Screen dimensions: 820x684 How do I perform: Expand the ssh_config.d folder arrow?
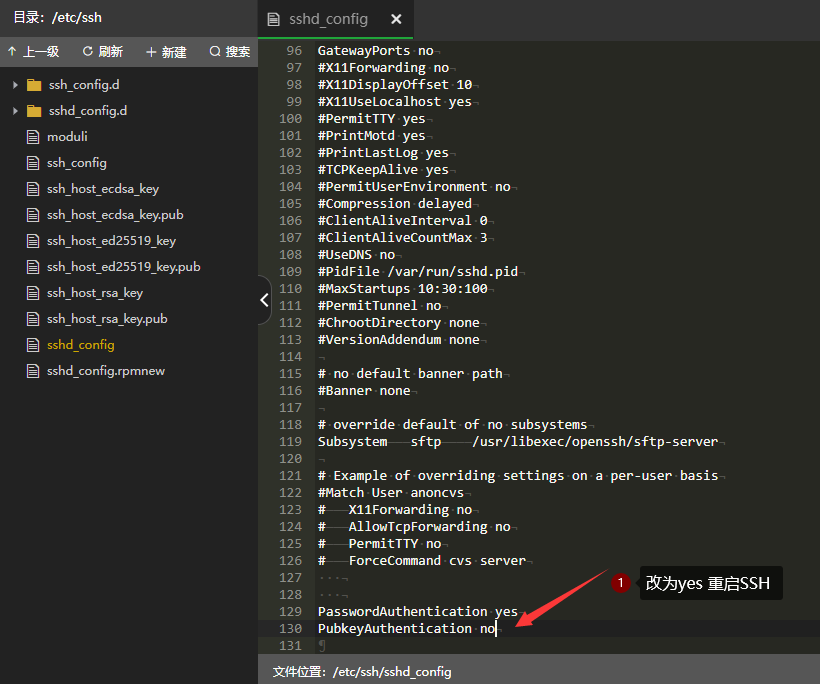click(x=15, y=85)
